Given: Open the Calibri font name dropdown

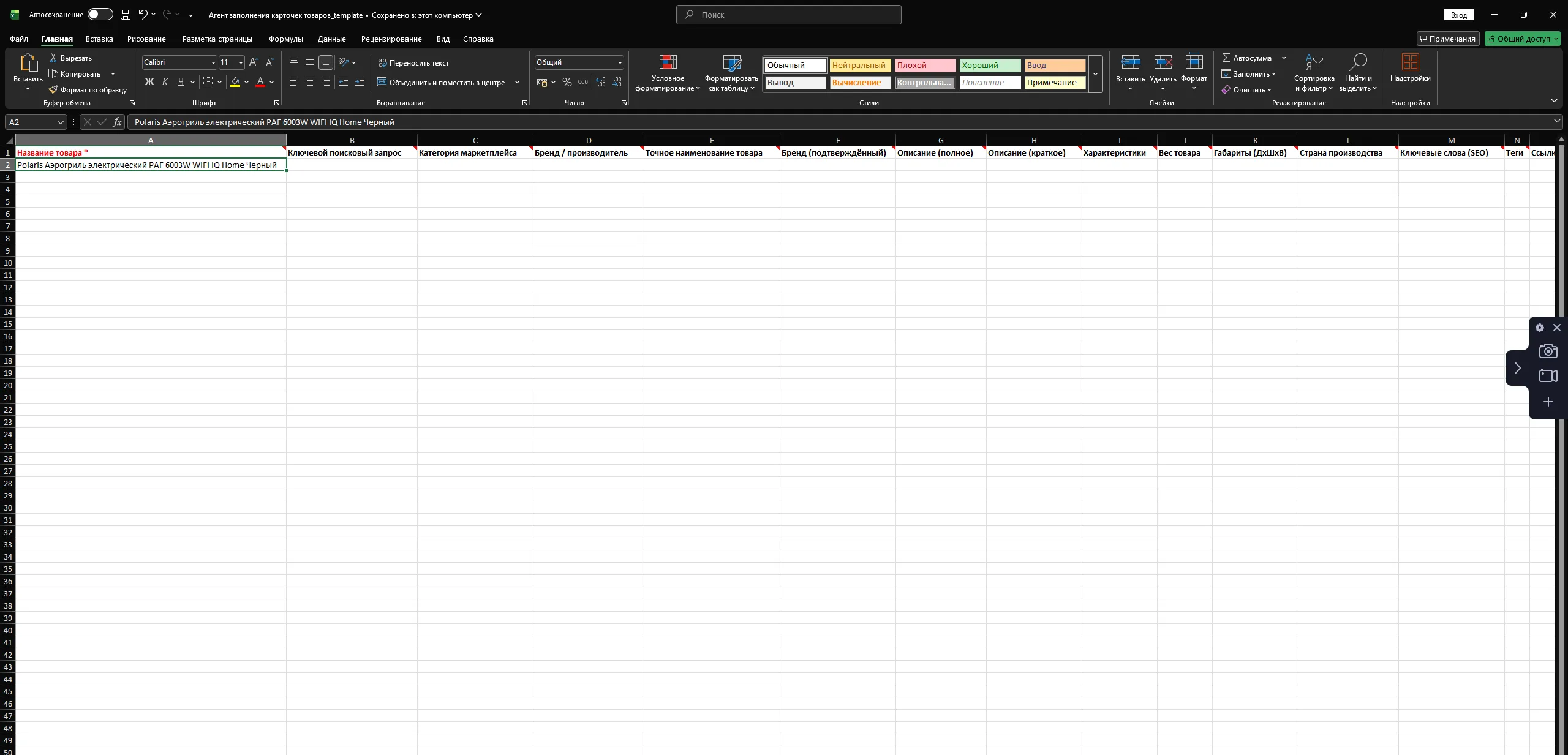Looking at the screenshot, I should [x=213, y=62].
